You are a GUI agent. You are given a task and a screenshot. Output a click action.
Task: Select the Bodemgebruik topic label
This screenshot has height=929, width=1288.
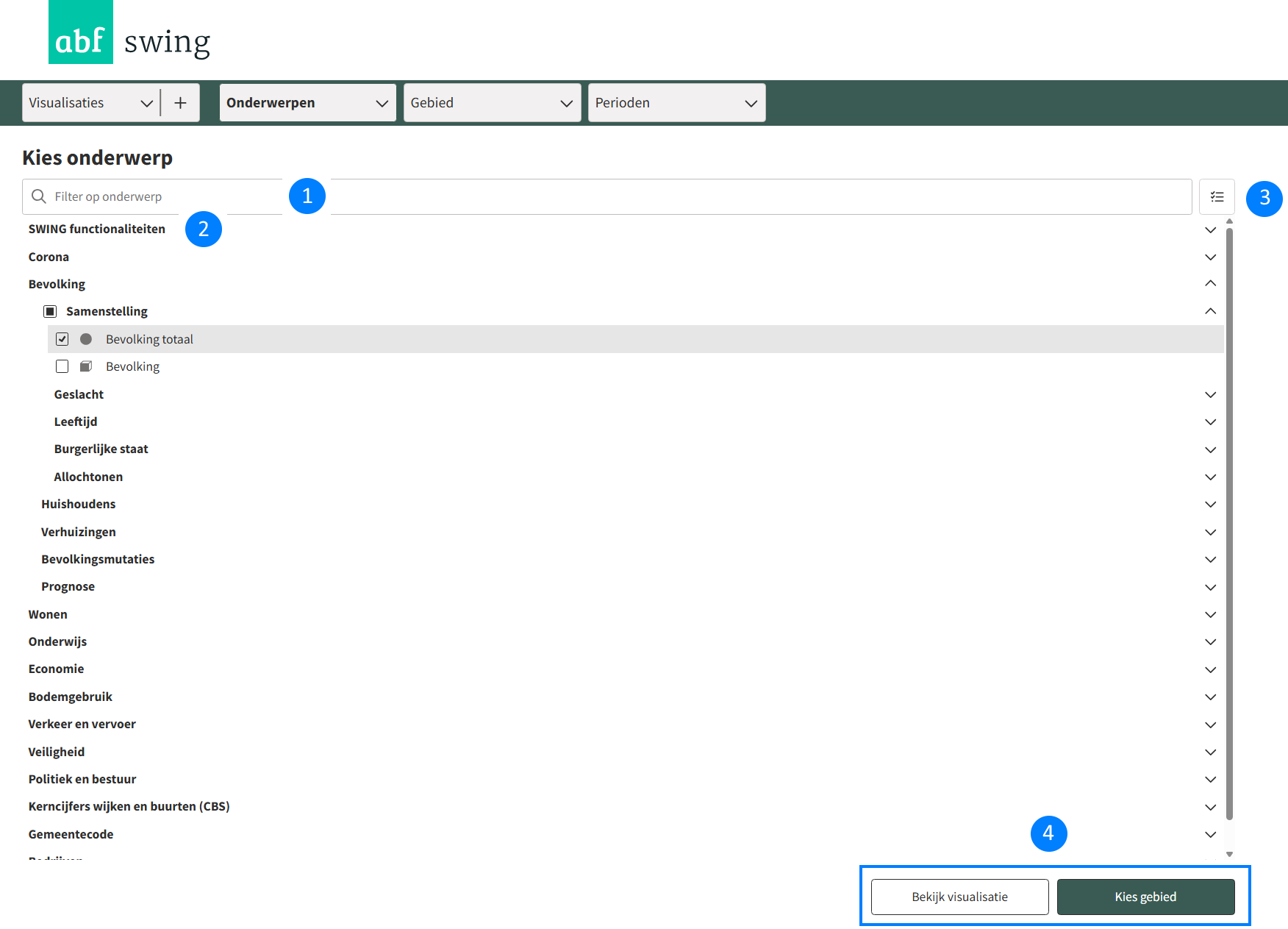coord(71,697)
